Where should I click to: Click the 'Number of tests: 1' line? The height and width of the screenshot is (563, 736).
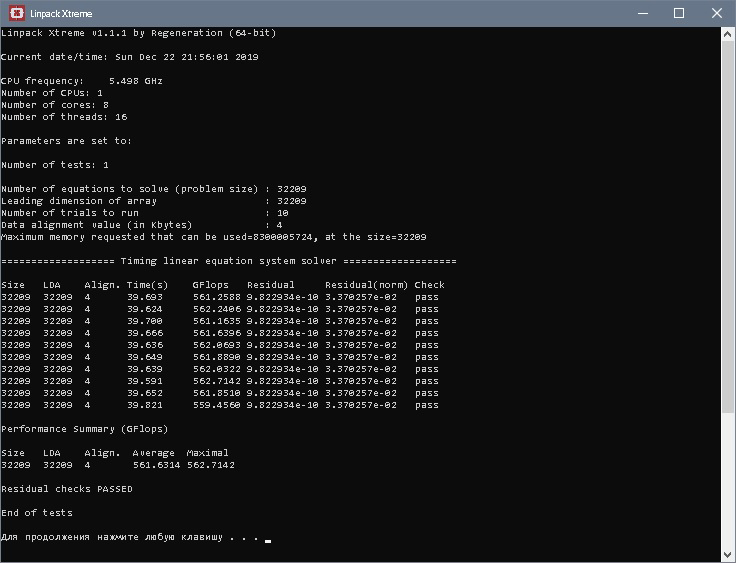55,165
